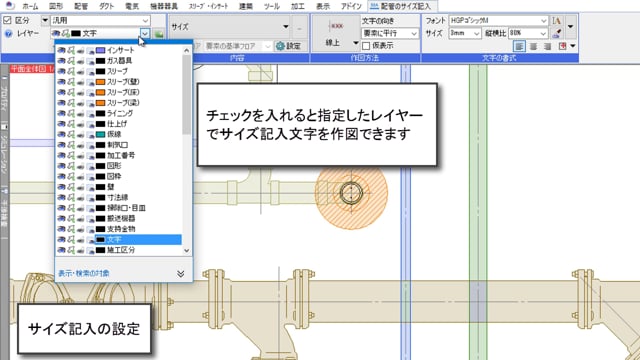This screenshot has width=640, height=360.
Task: Toggle visibility eye of 寸法線 layer
Action: pyautogui.click(x=61, y=198)
